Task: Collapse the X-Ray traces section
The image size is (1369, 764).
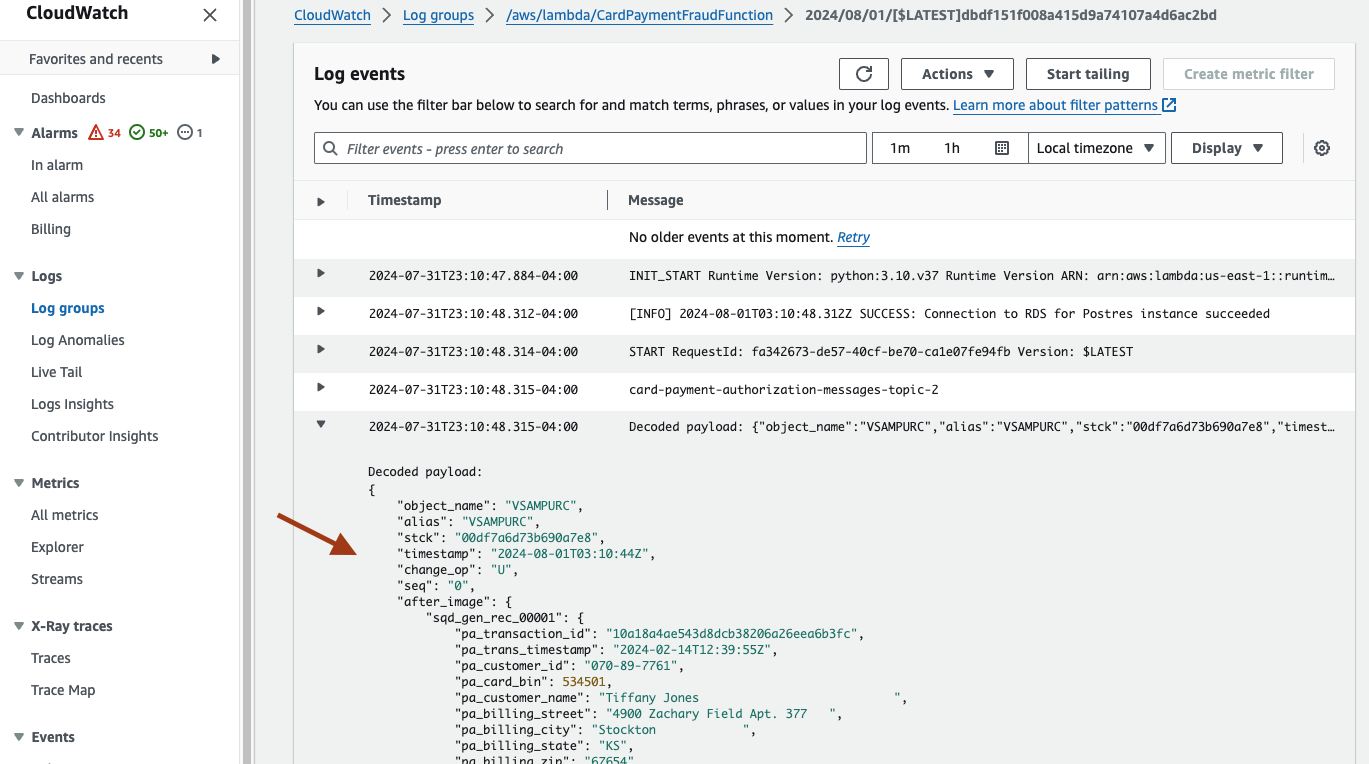Action: [19, 625]
